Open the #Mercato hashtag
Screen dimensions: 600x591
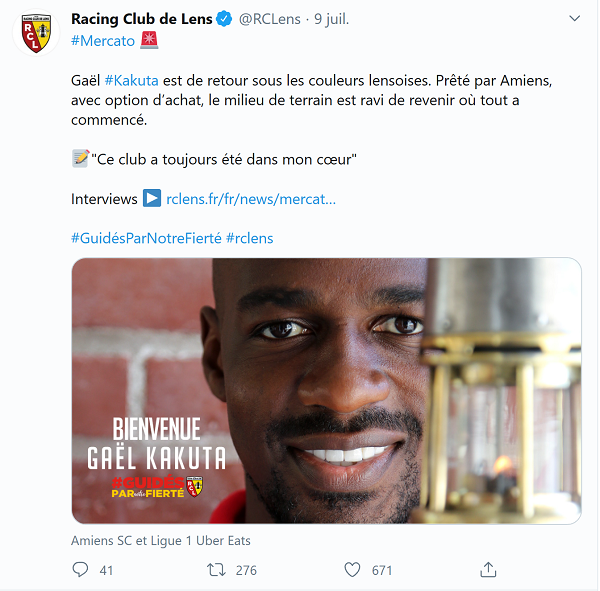pyautogui.click(x=103, y=41)
